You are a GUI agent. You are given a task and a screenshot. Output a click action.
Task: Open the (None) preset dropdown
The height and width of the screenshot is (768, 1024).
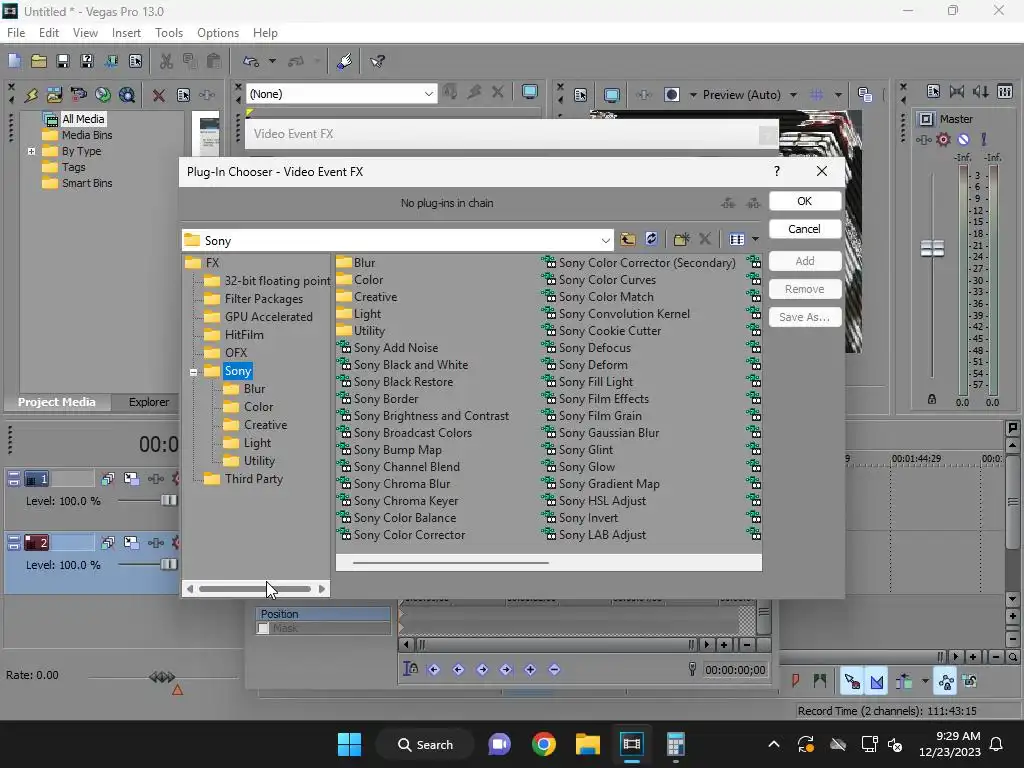click(428, 94)
